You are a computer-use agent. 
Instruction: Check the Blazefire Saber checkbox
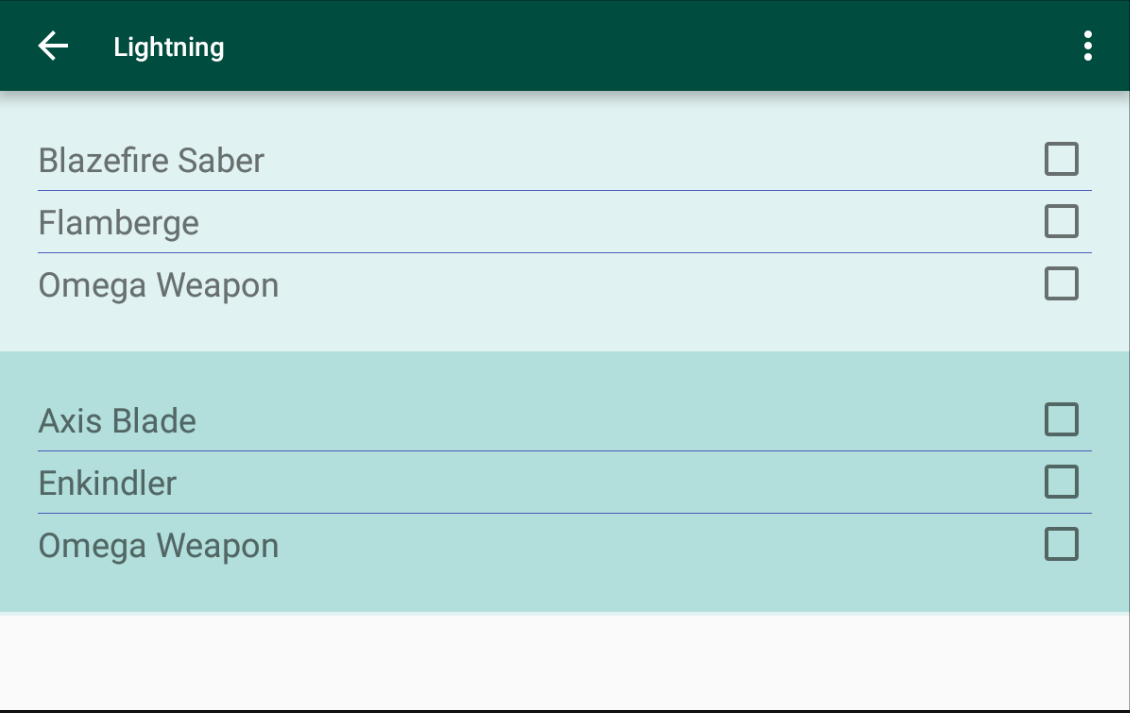tap(1061, 159)
